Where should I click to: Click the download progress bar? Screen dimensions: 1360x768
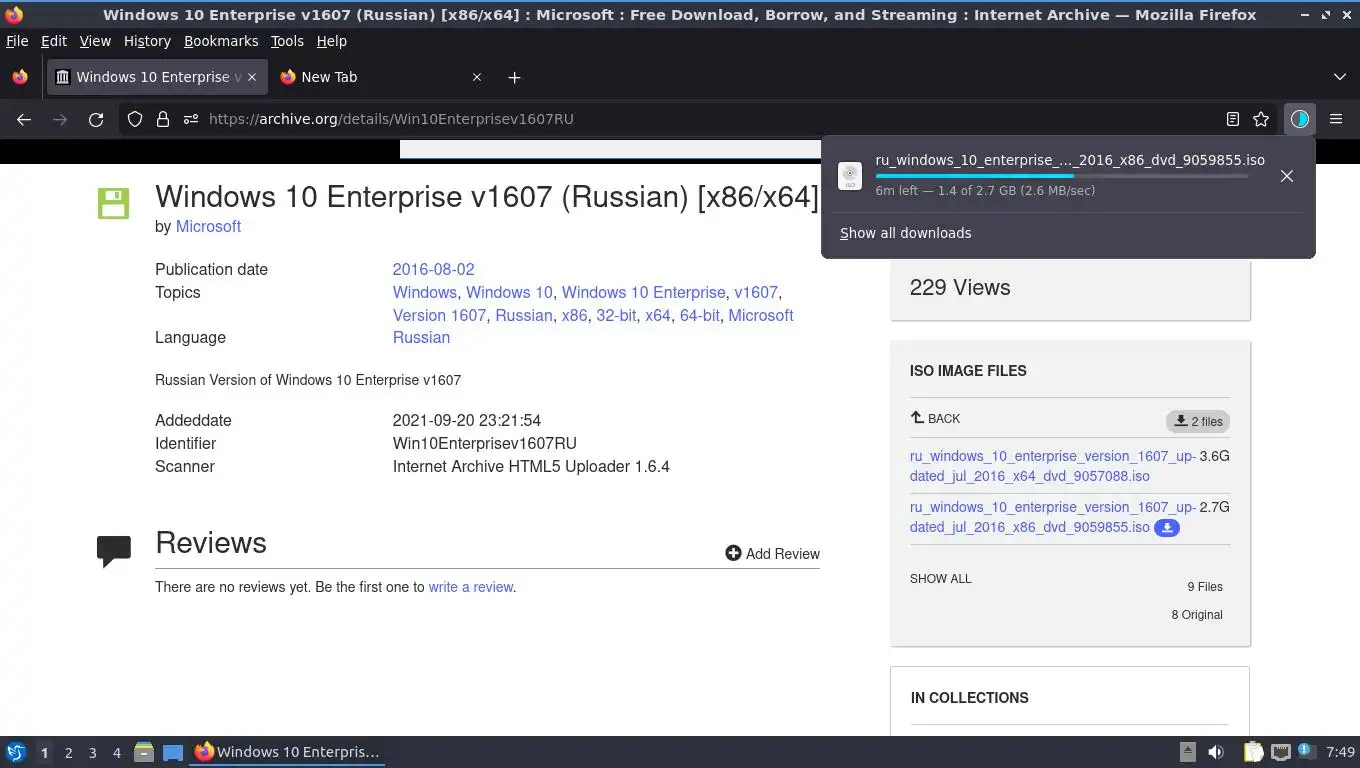pos(1061,176)
